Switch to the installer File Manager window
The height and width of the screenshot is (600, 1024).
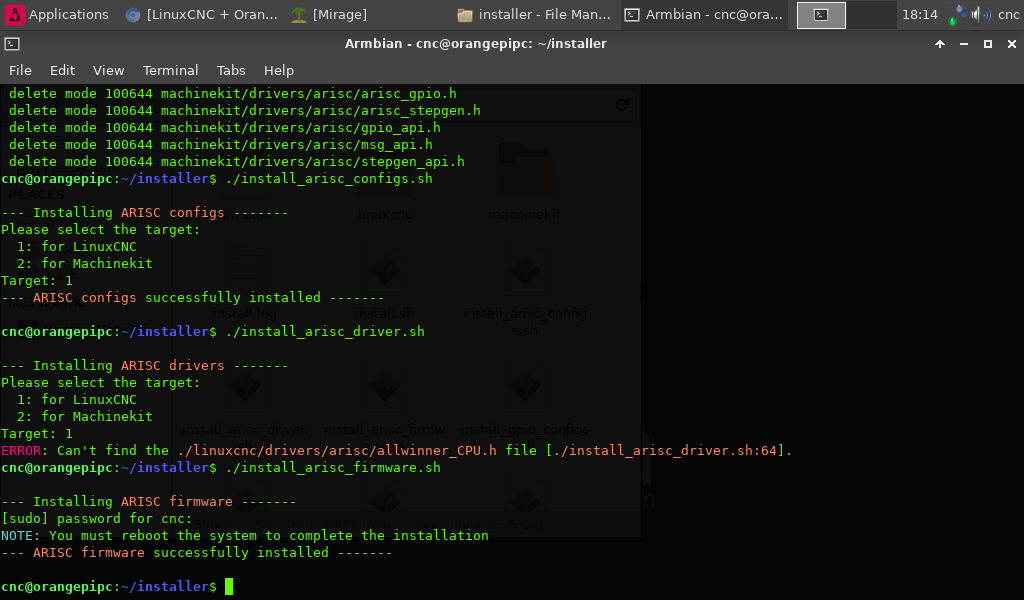(534, 14)
